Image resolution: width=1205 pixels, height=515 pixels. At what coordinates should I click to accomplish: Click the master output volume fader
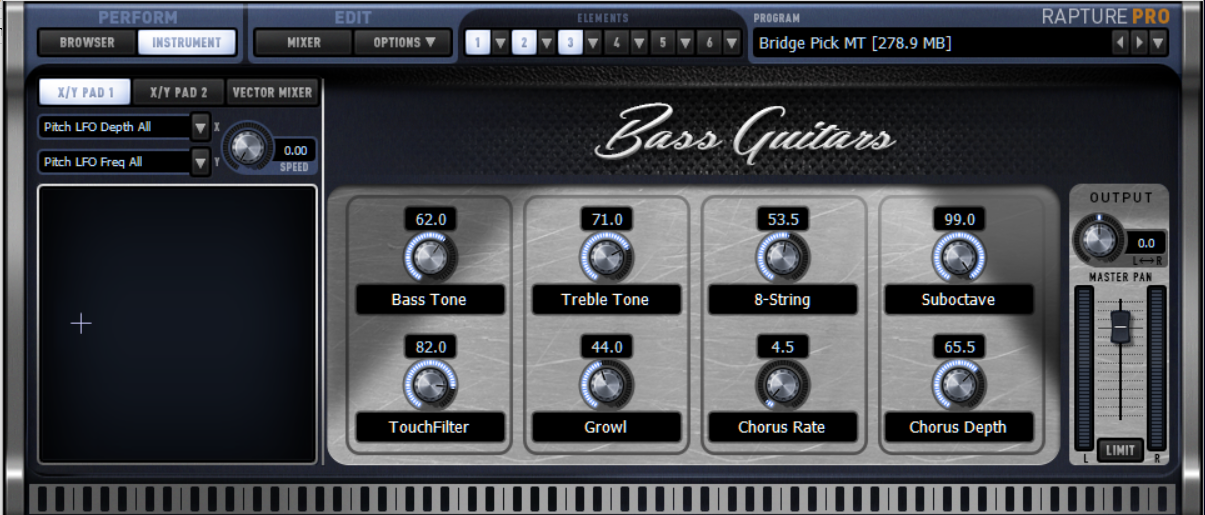tap(1120, 326)
